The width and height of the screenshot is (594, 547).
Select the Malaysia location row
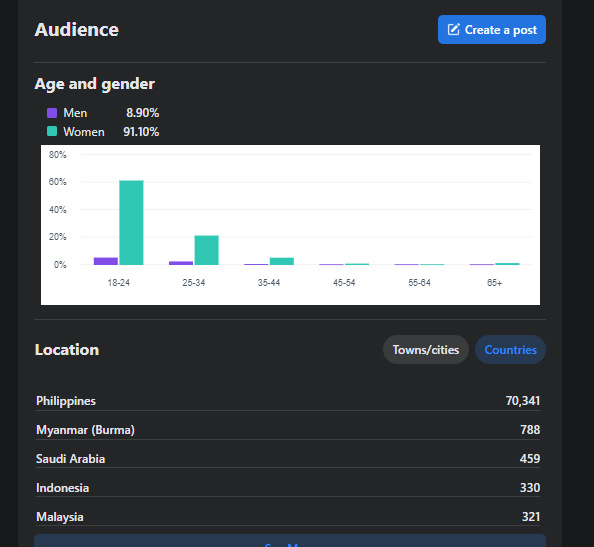(288, 517)
